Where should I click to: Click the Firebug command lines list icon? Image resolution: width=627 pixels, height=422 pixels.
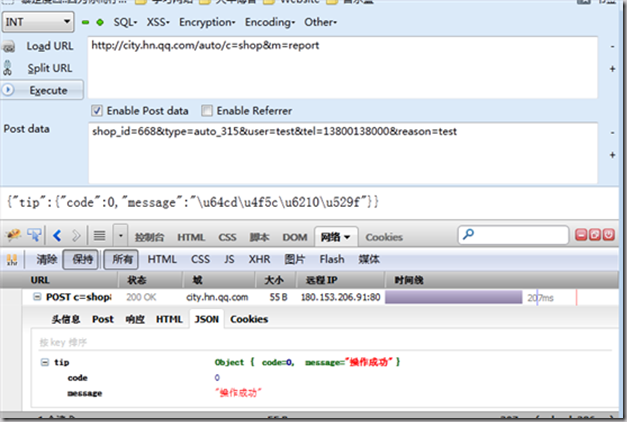(x=100, y=236)
